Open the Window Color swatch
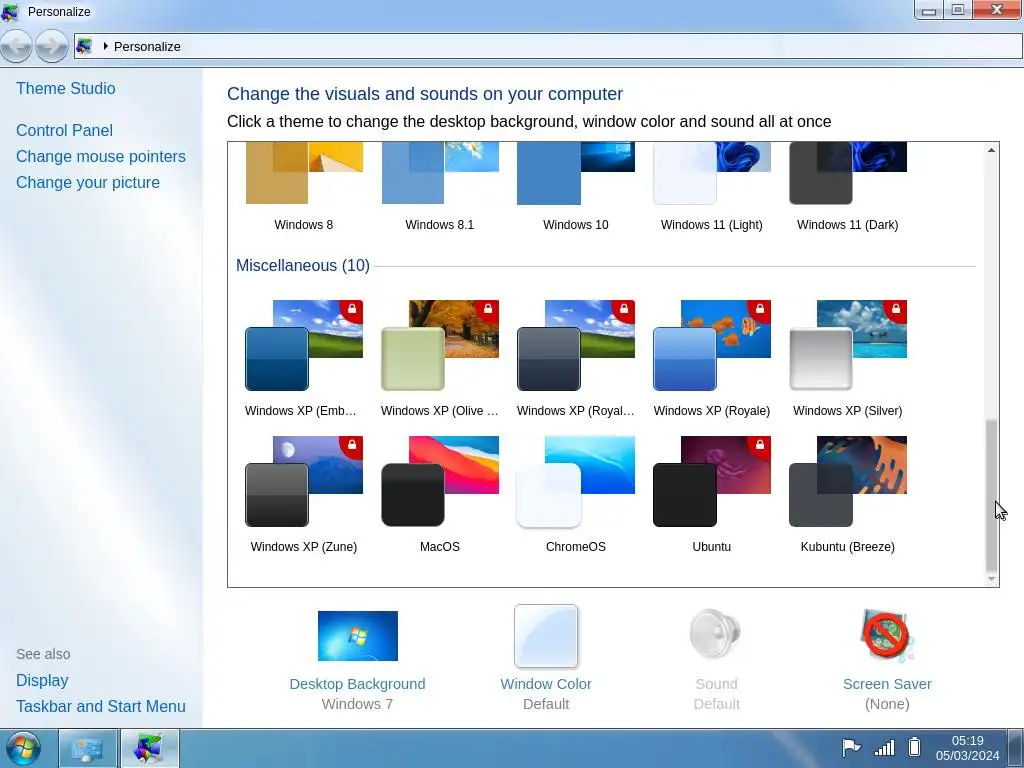The width and height of the screenshot is (1024, 768). tap(546, 636)
